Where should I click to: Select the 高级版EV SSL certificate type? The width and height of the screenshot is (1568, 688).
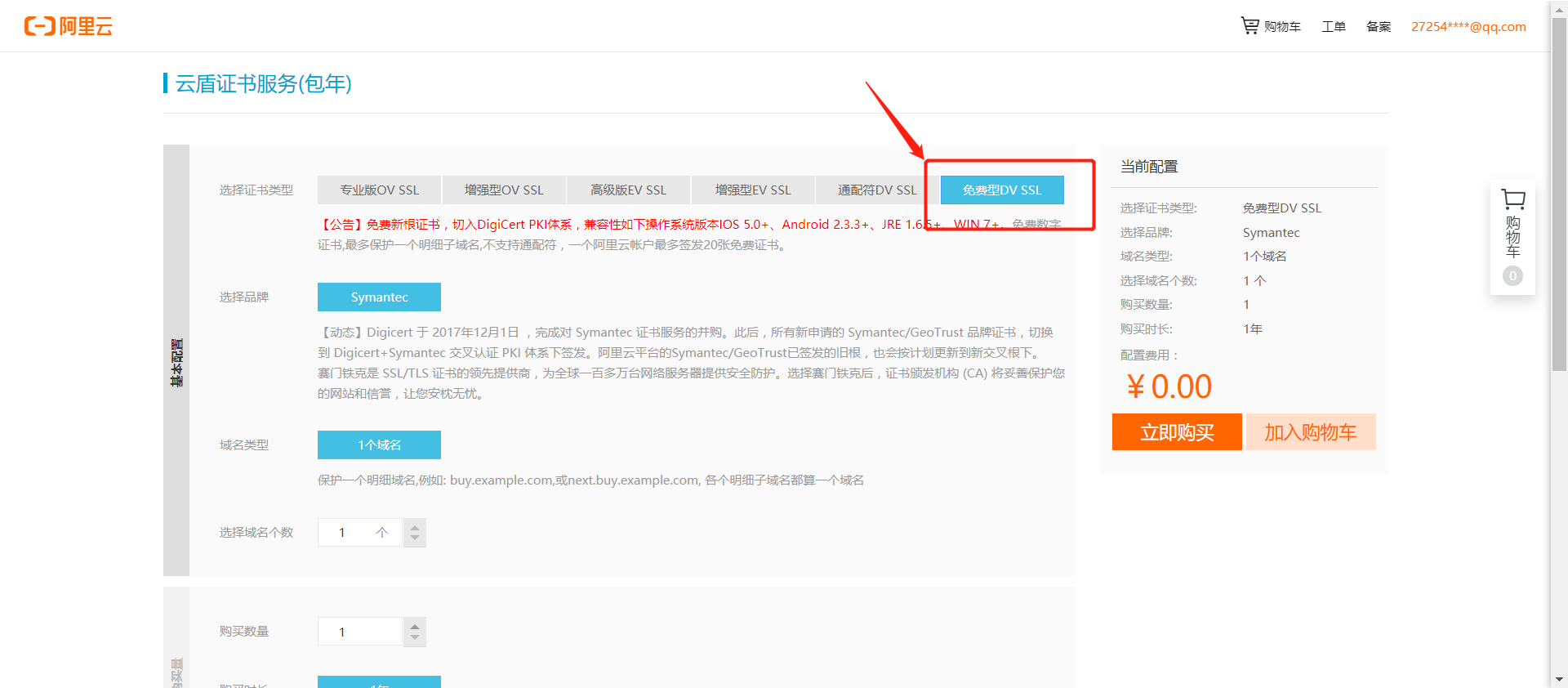tap(628, 190)
